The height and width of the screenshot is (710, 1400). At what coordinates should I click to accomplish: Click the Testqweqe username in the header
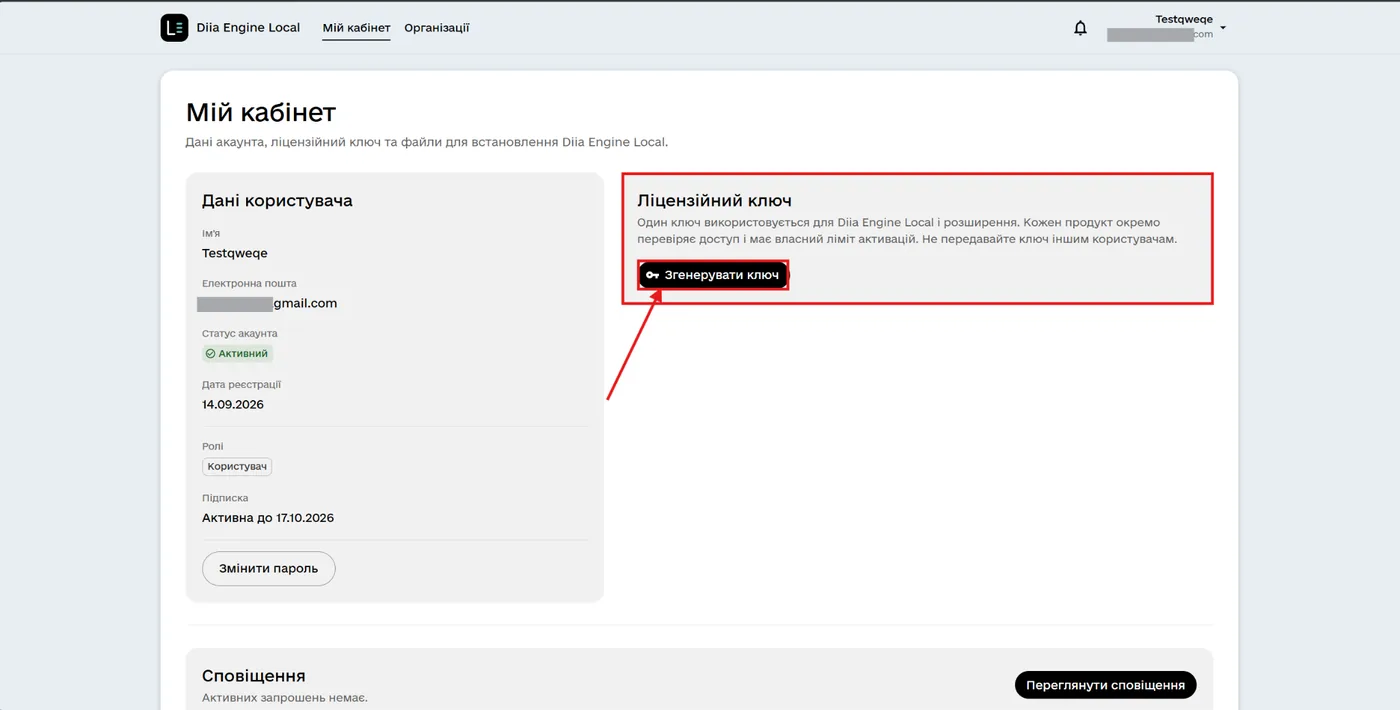[1184, 19]
